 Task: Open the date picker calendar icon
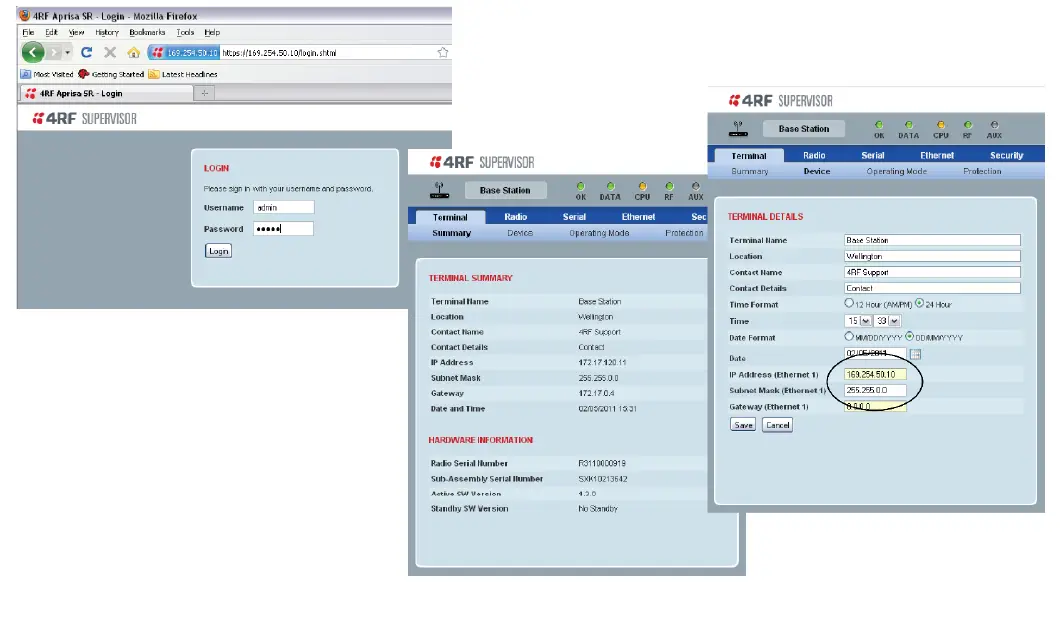(x=915, y=354)
